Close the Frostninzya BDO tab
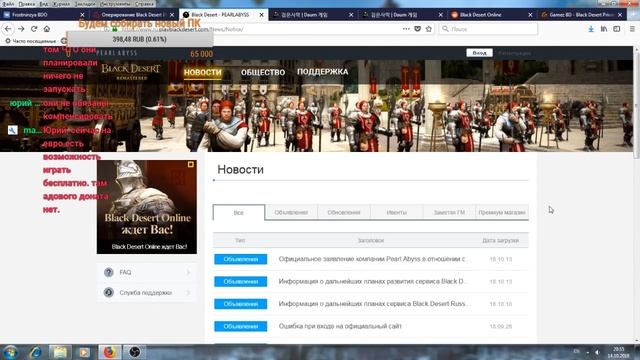 [x=82, y=15]
